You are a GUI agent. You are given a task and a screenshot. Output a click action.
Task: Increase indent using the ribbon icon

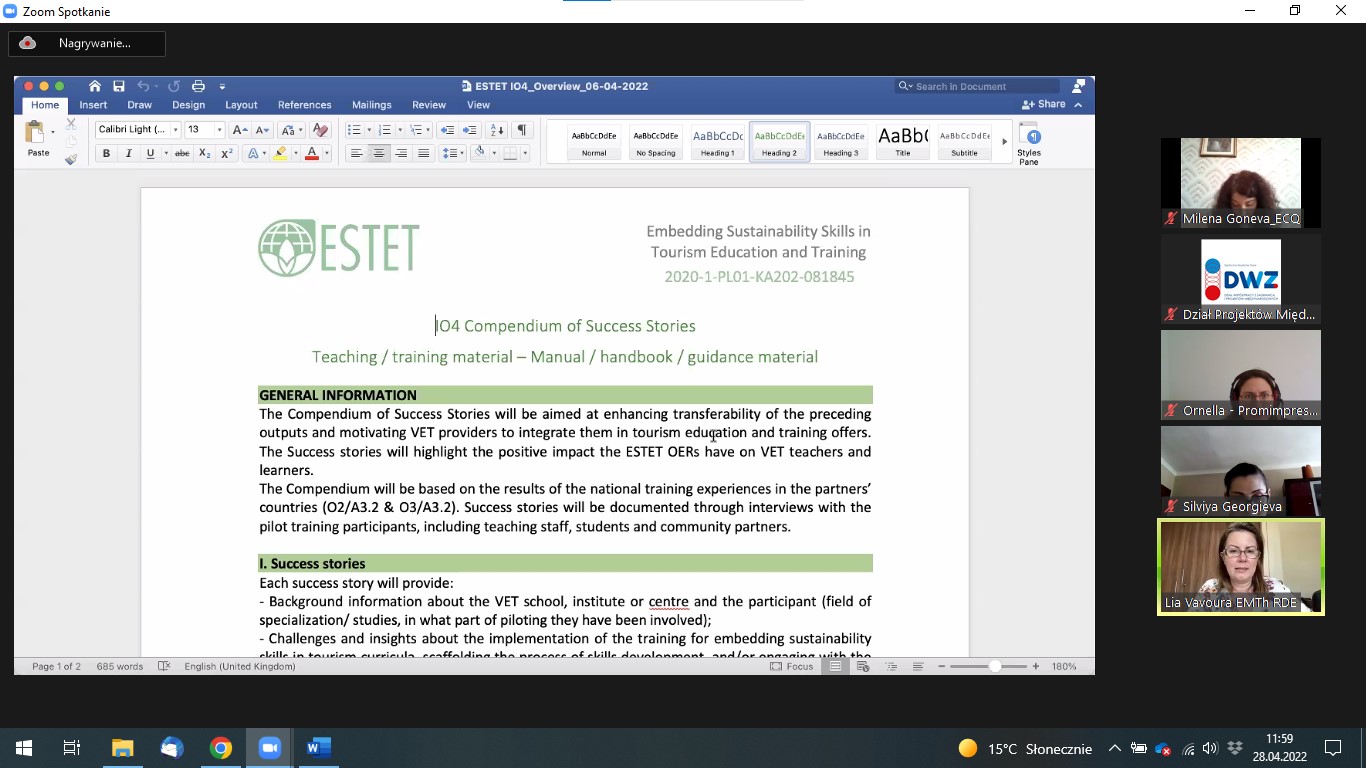pos(469,130)
